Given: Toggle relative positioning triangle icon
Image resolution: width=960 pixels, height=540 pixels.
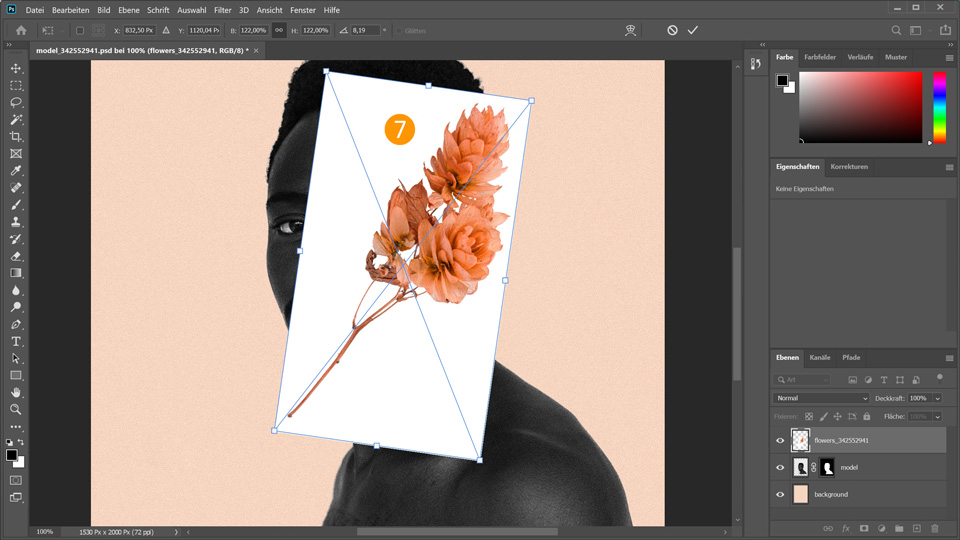Looking at the screenshot, I should click(x=166, y=30).
